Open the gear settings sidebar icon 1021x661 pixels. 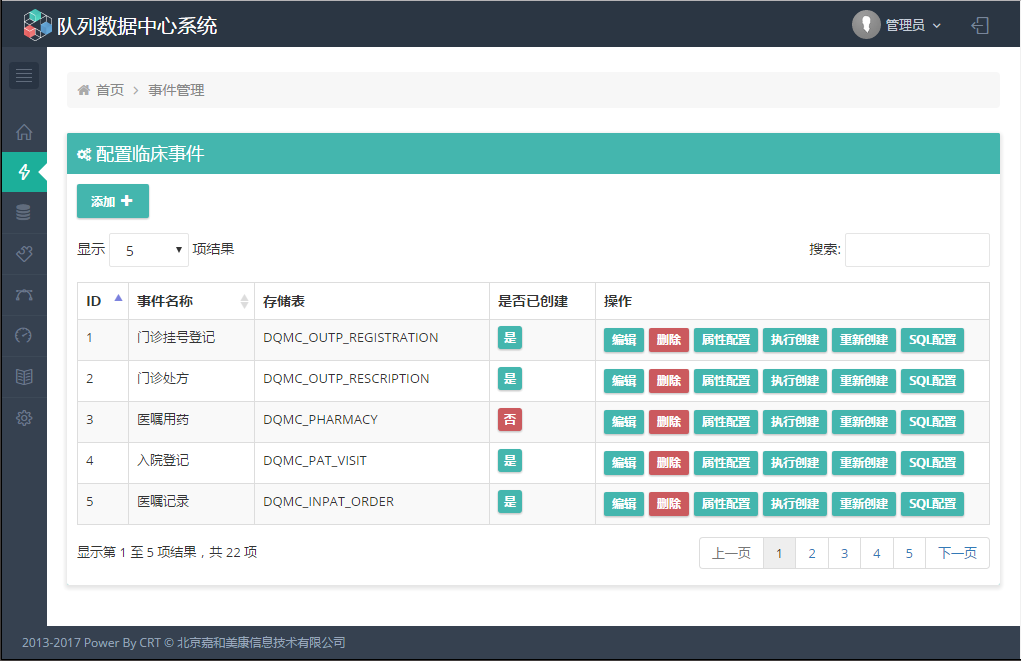tap(24, 418)
